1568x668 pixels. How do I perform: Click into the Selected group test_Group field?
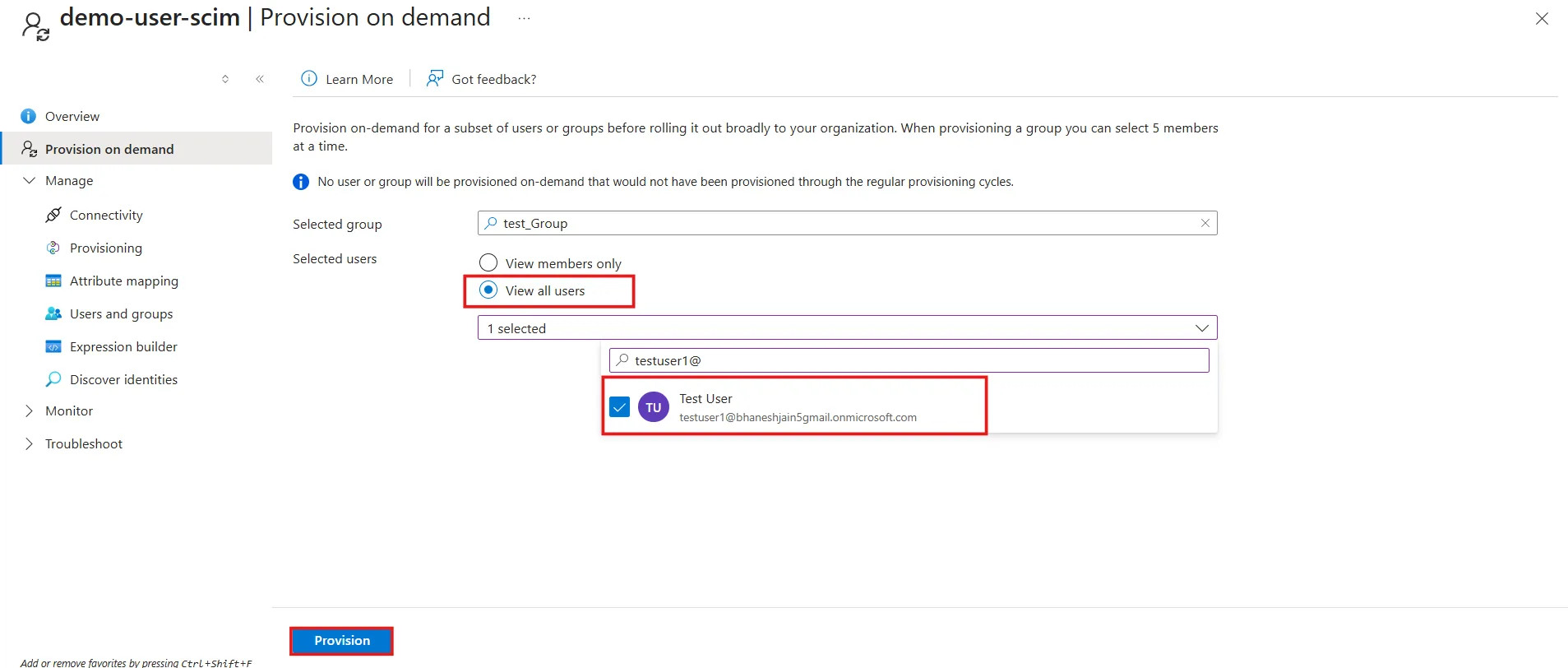pos(847,223)
